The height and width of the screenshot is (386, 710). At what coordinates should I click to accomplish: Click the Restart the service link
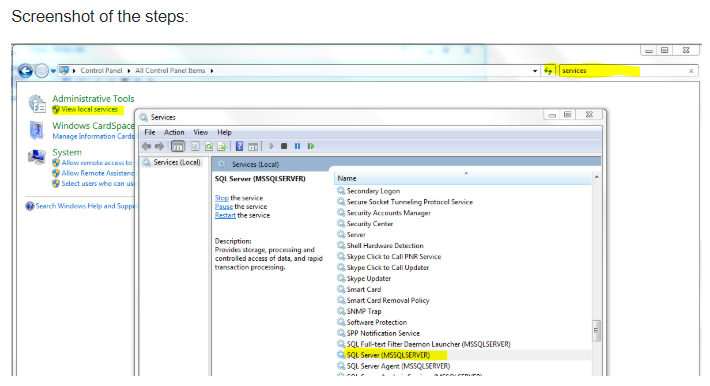[225, 215]
